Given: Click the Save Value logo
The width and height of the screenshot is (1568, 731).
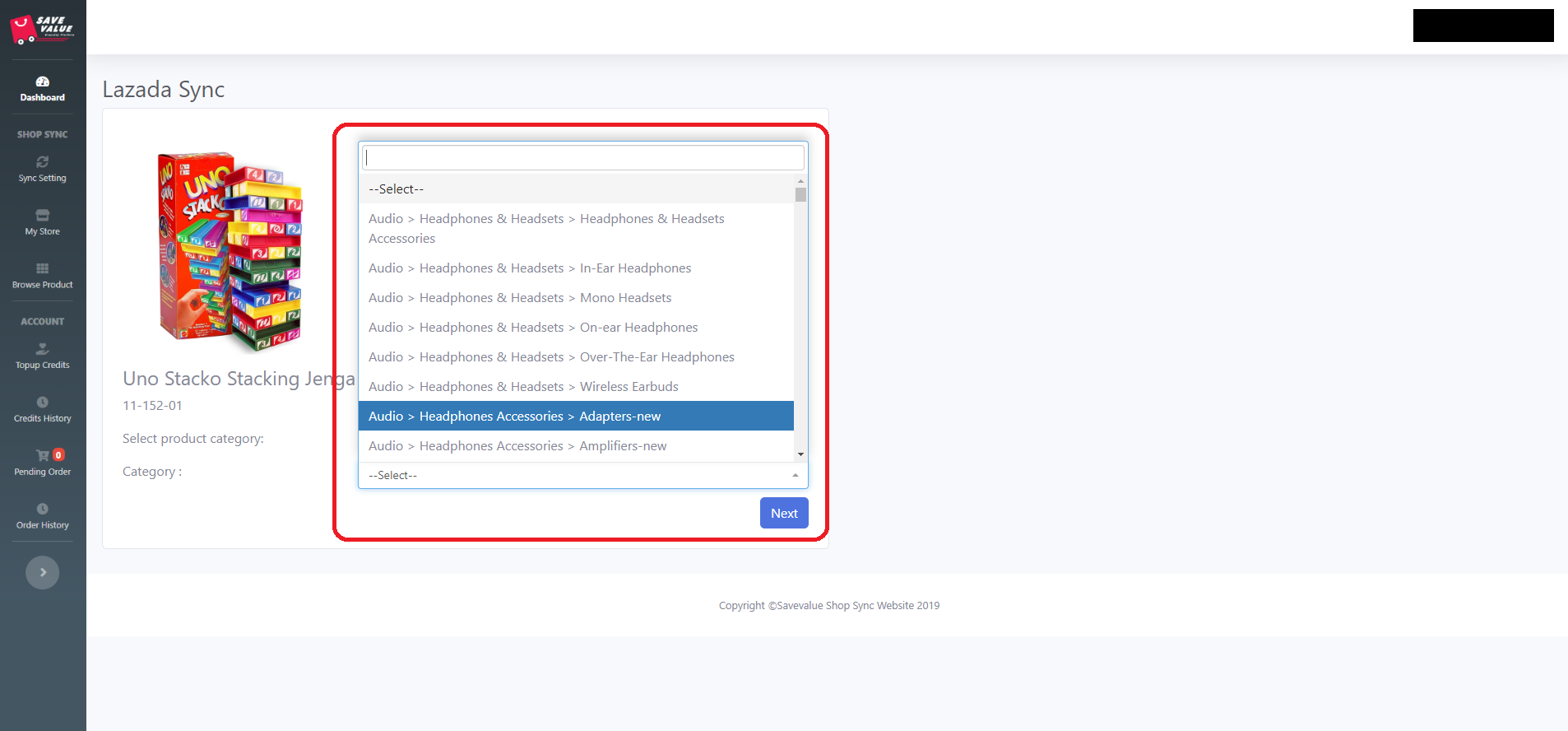Looking at the screenshot, I should pyautogui.click(x=43, y=29).
